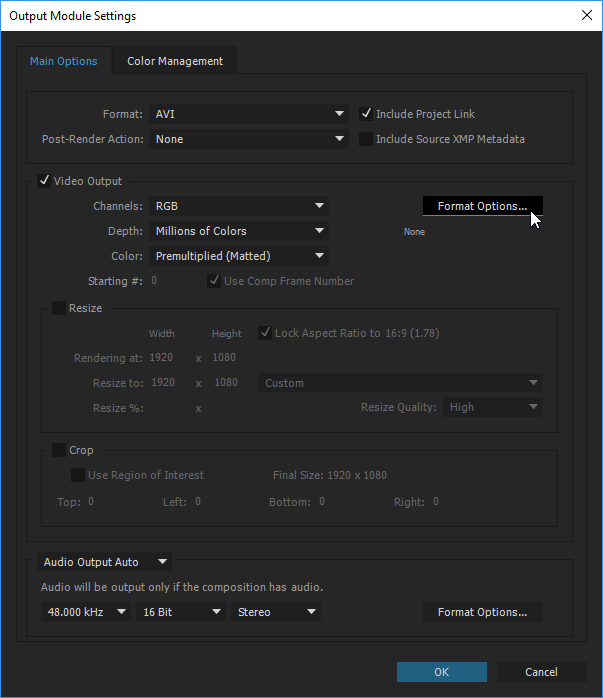Screen dimensions: 603x698
Task: Open the Depth dropdown Millions of Colors
Action: click(239, 231)
